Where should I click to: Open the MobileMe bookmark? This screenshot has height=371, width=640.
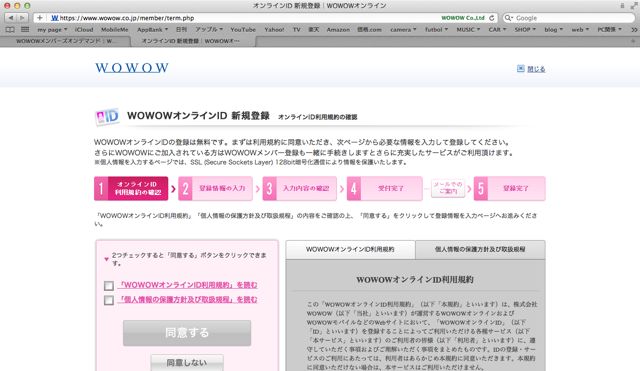pyautogui.click(x=115, y=29)
